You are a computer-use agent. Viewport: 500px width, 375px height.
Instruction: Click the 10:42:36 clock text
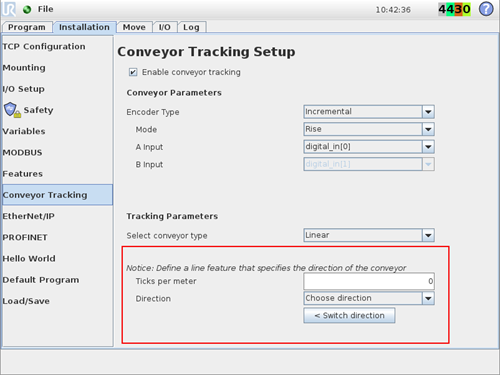(x=393, y=10)
